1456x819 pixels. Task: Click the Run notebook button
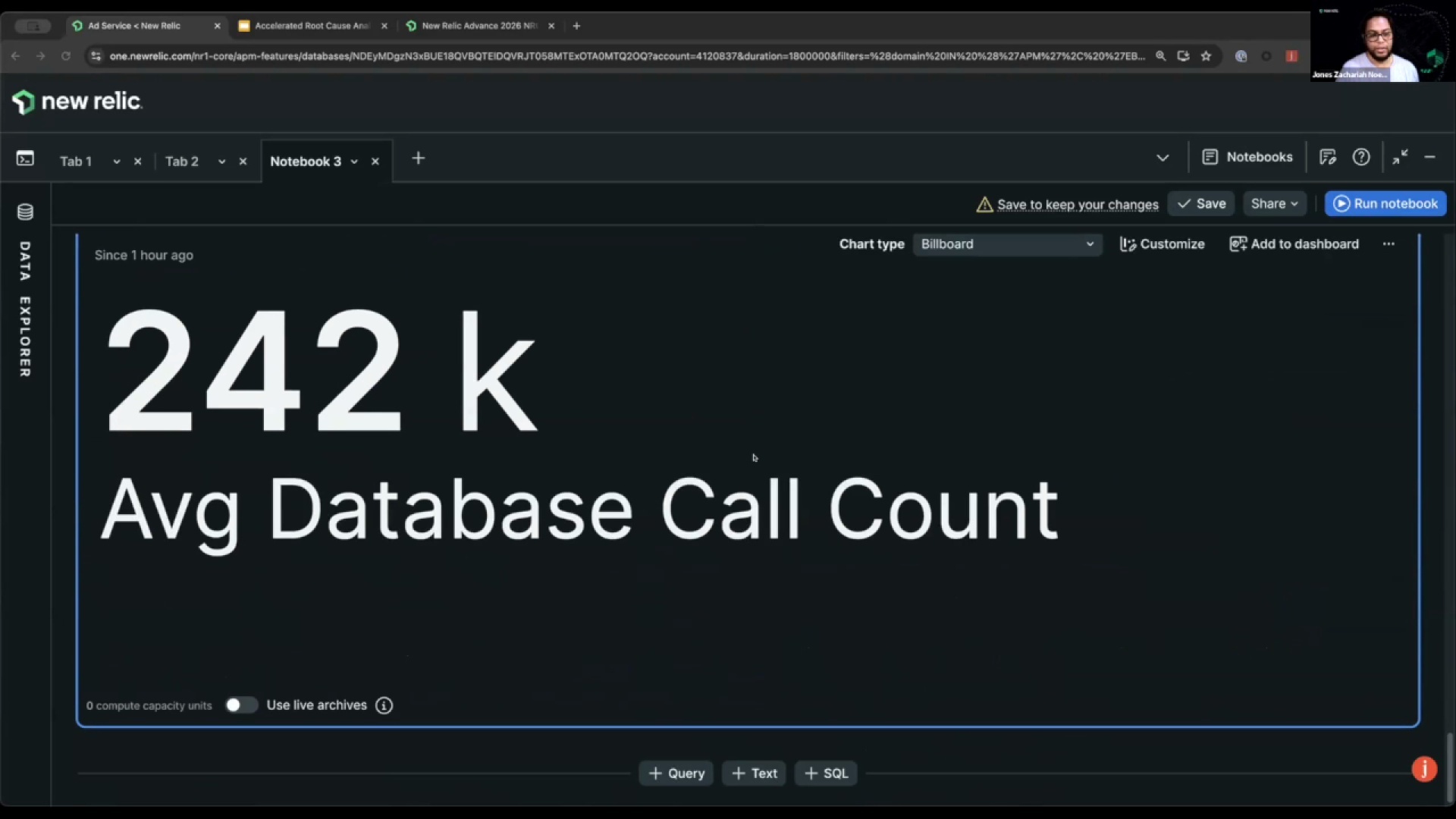[x=1385, y=204]
